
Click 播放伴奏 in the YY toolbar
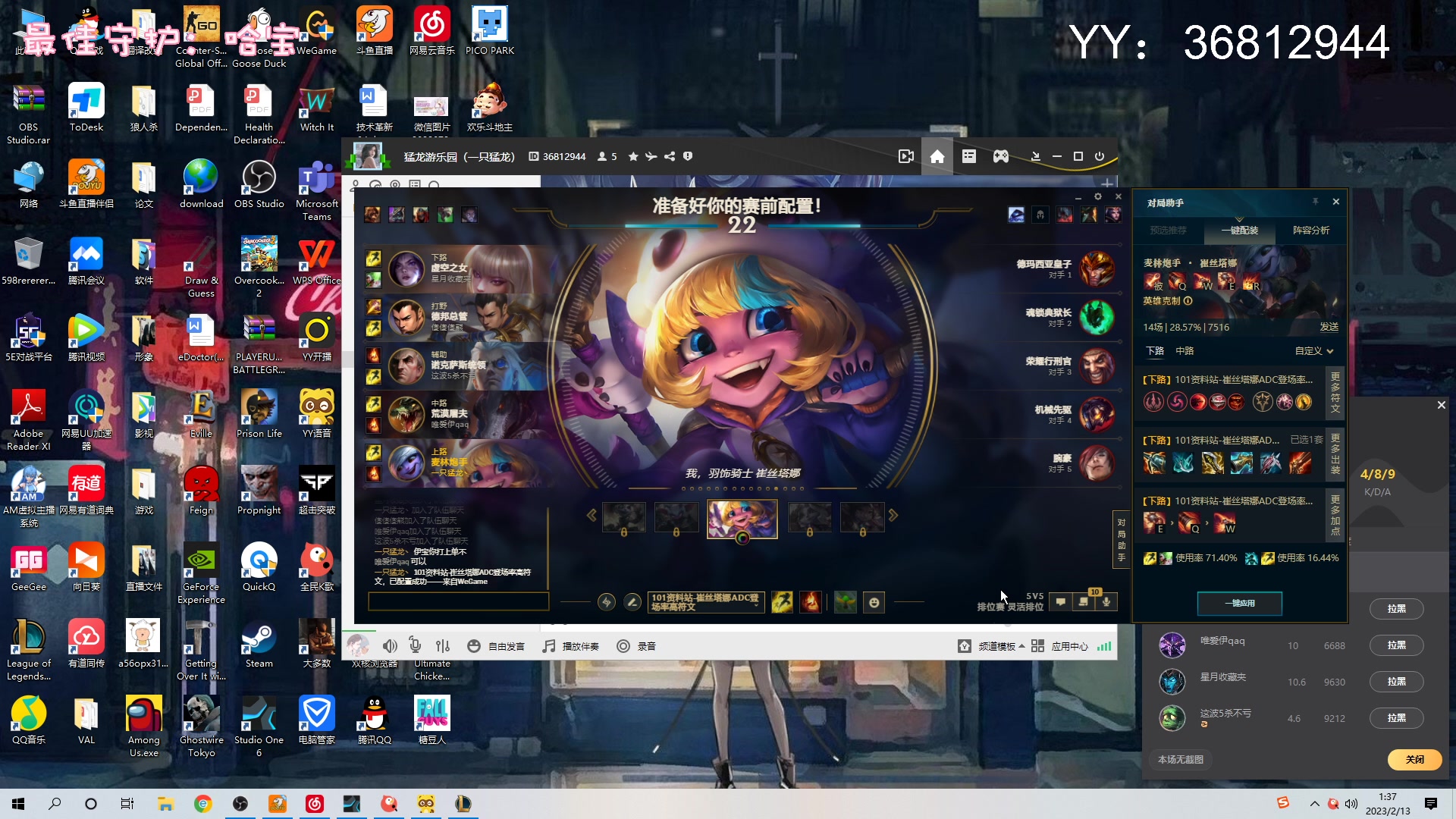[571, 646]
